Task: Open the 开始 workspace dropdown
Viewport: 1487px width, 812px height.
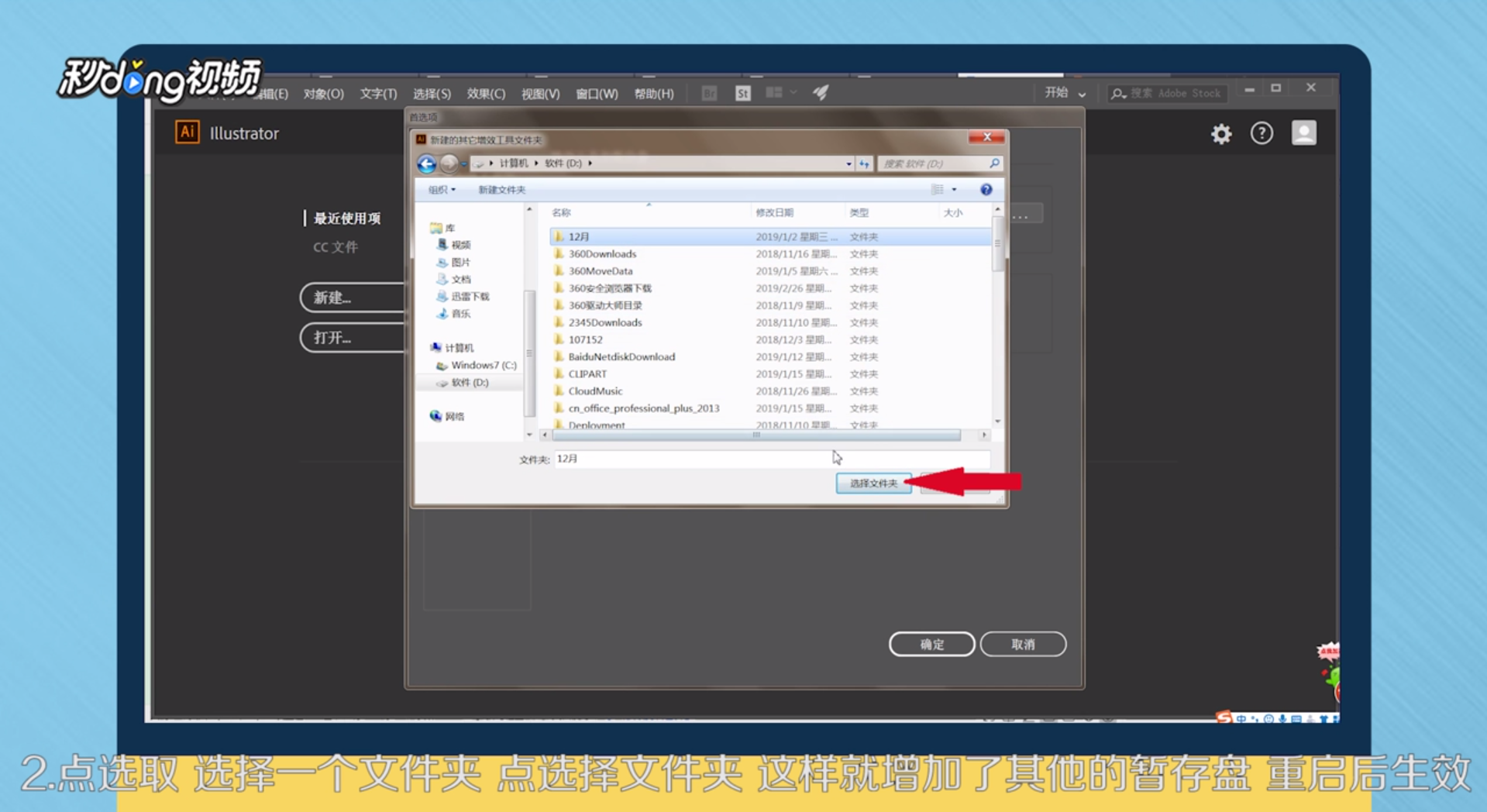Action: tap(1065, 93)
